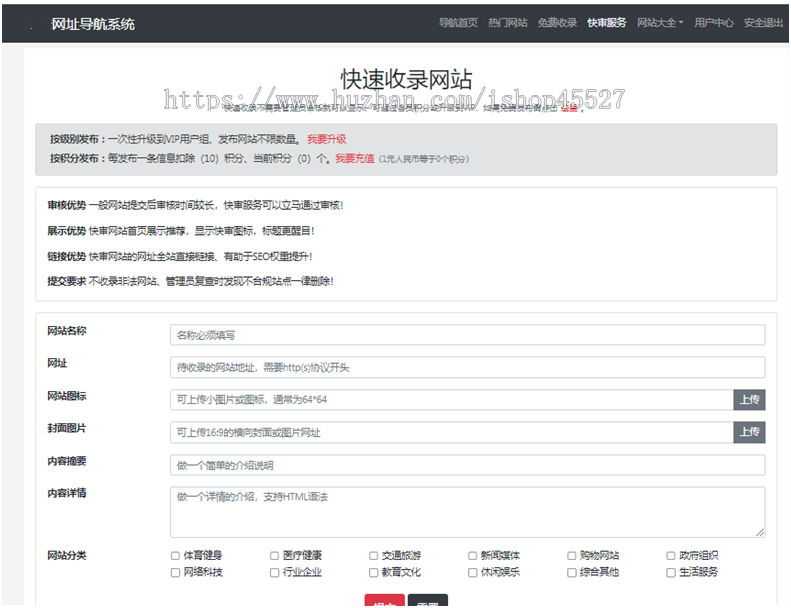Click the 封面图片 path input field
791x608 pixels.
click(451, 432)
